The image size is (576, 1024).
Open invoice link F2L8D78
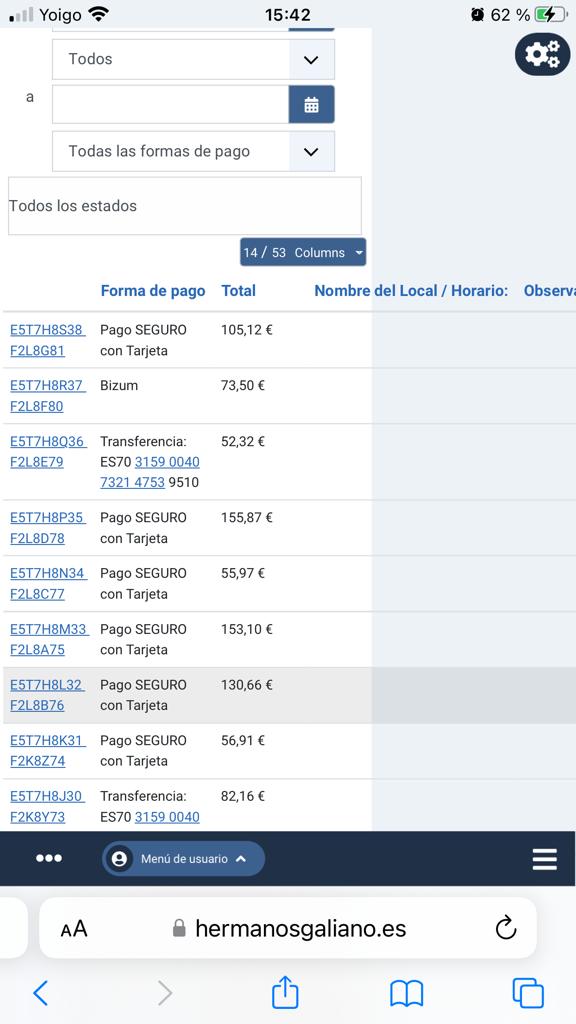pyautogui.click(x=37, y=539)
